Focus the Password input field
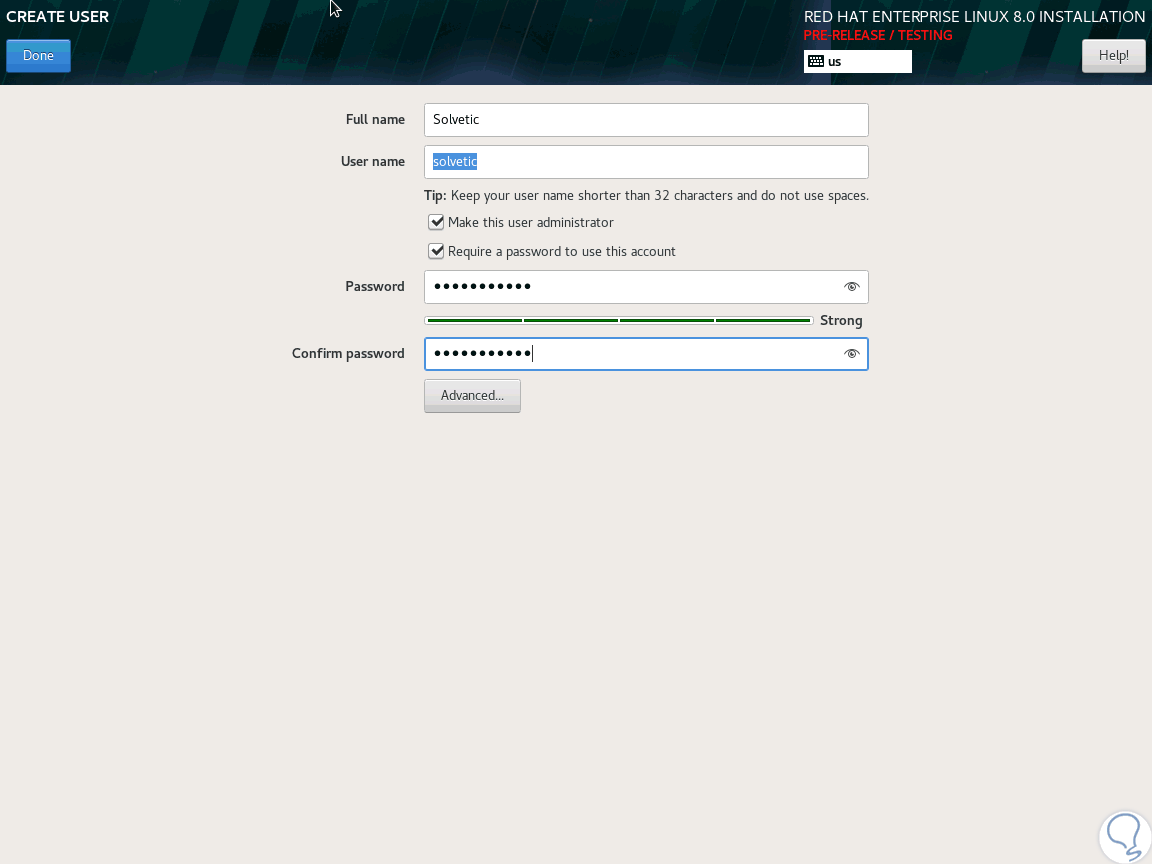This screenshot has height=864, width=1152. (646, 287)
